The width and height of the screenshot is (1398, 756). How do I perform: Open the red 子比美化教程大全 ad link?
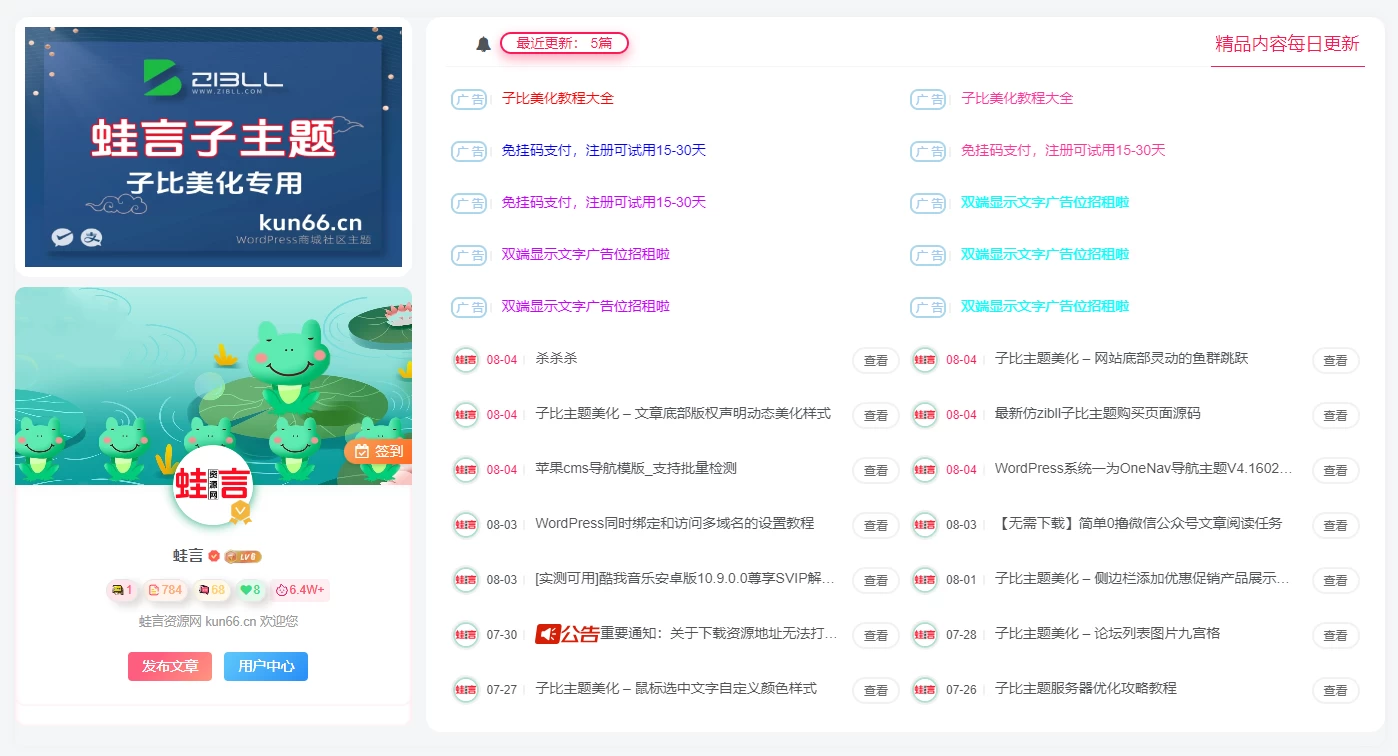point(558,98)
